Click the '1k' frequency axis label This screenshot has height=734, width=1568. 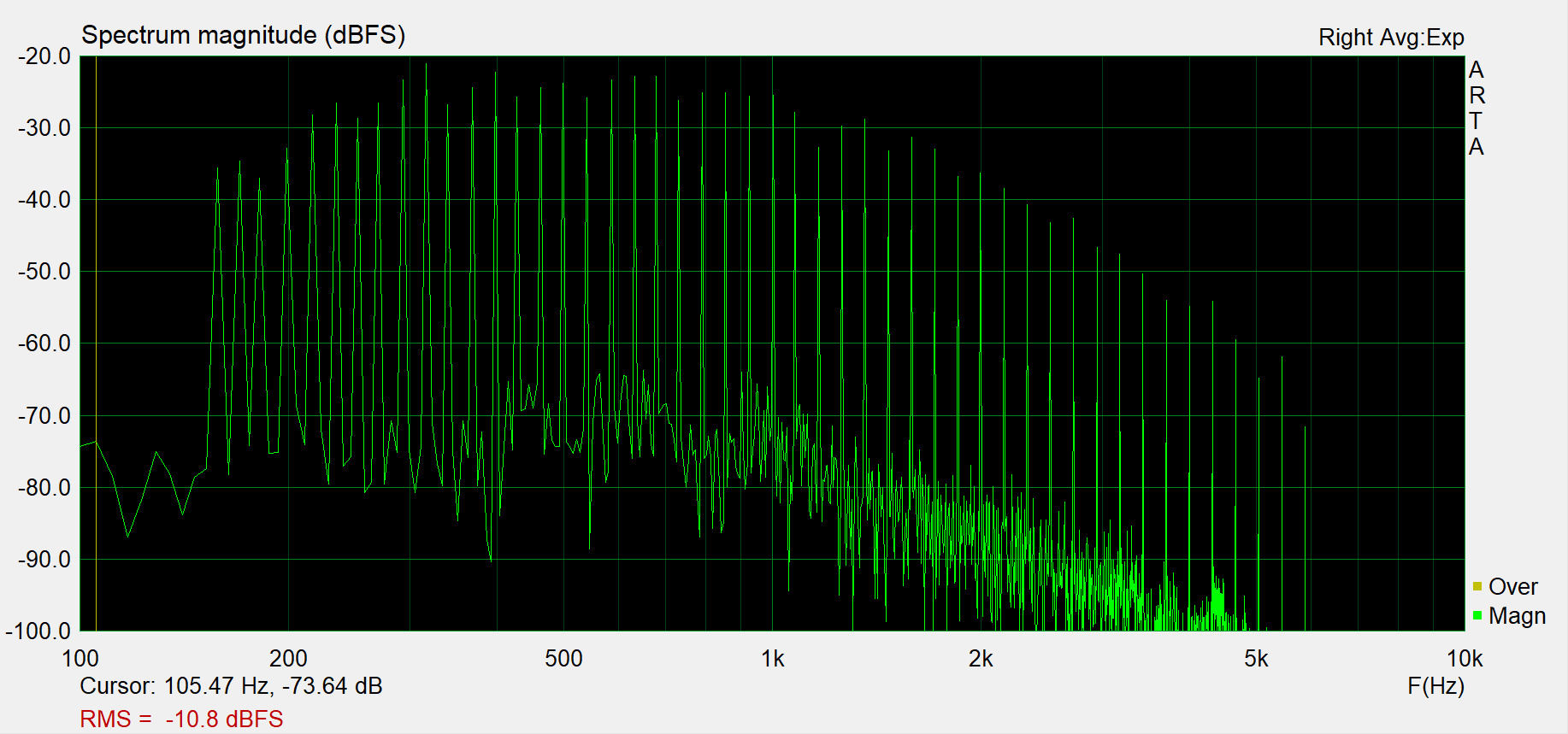point(772,659)
